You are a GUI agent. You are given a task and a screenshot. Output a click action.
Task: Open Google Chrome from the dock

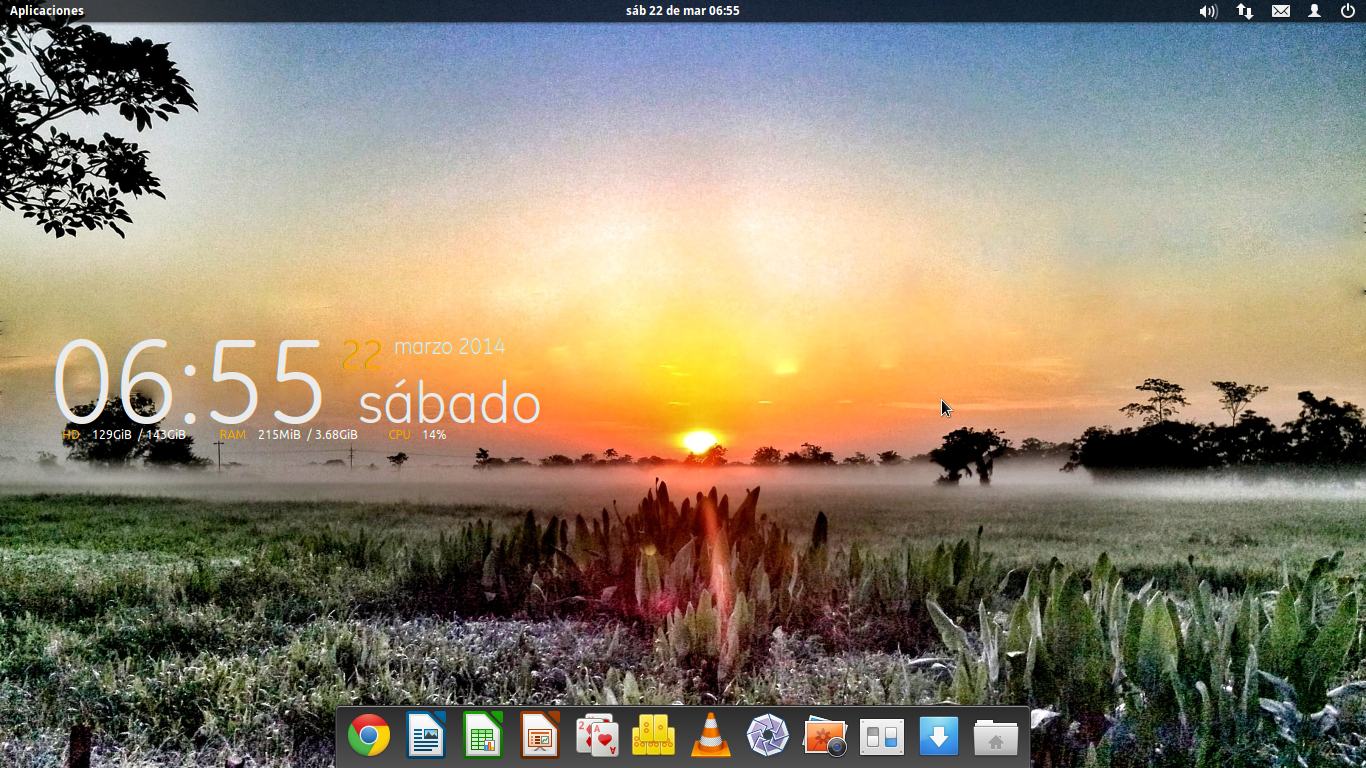click(369, 737)
